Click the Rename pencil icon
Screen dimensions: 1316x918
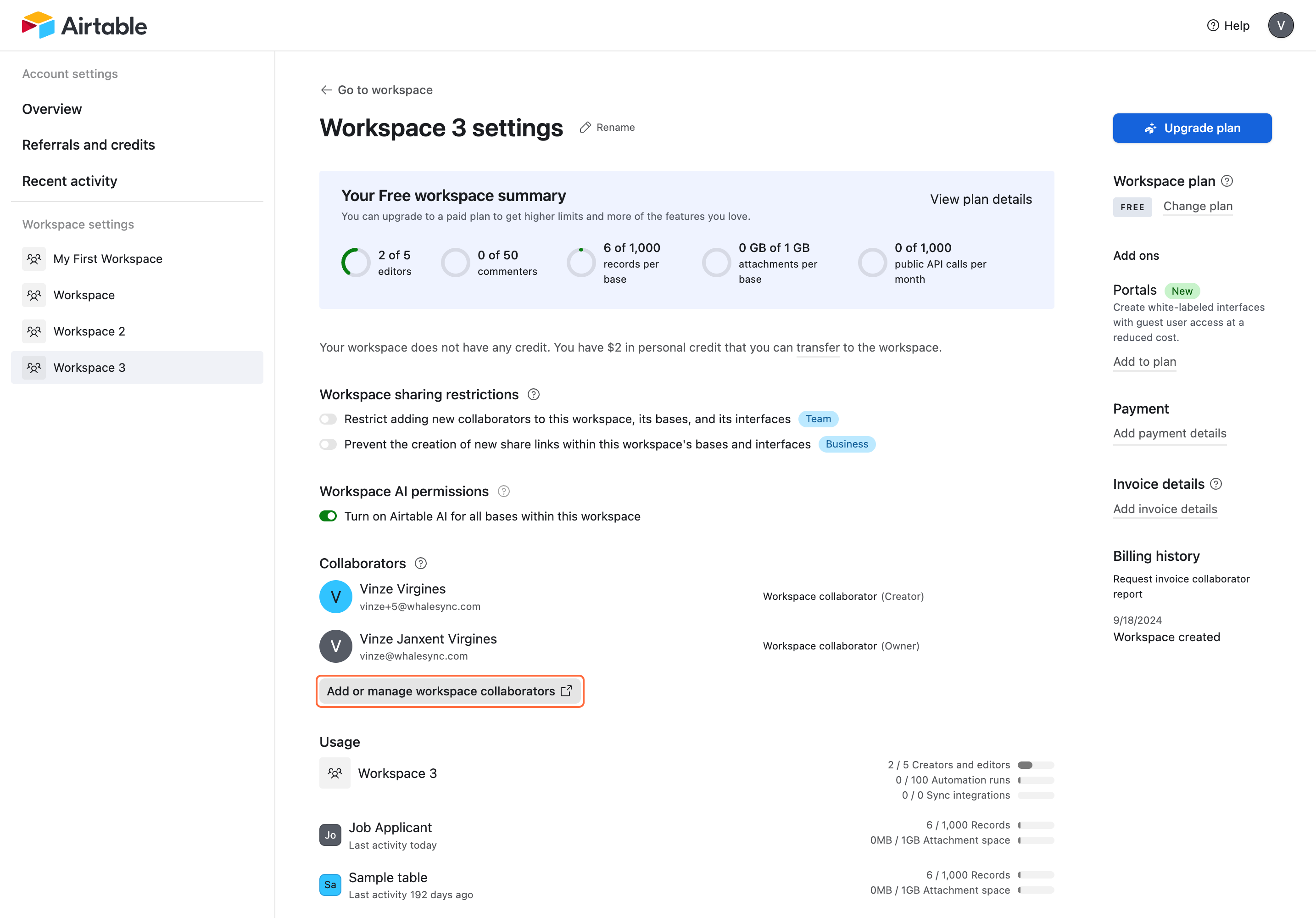[585, 127]
